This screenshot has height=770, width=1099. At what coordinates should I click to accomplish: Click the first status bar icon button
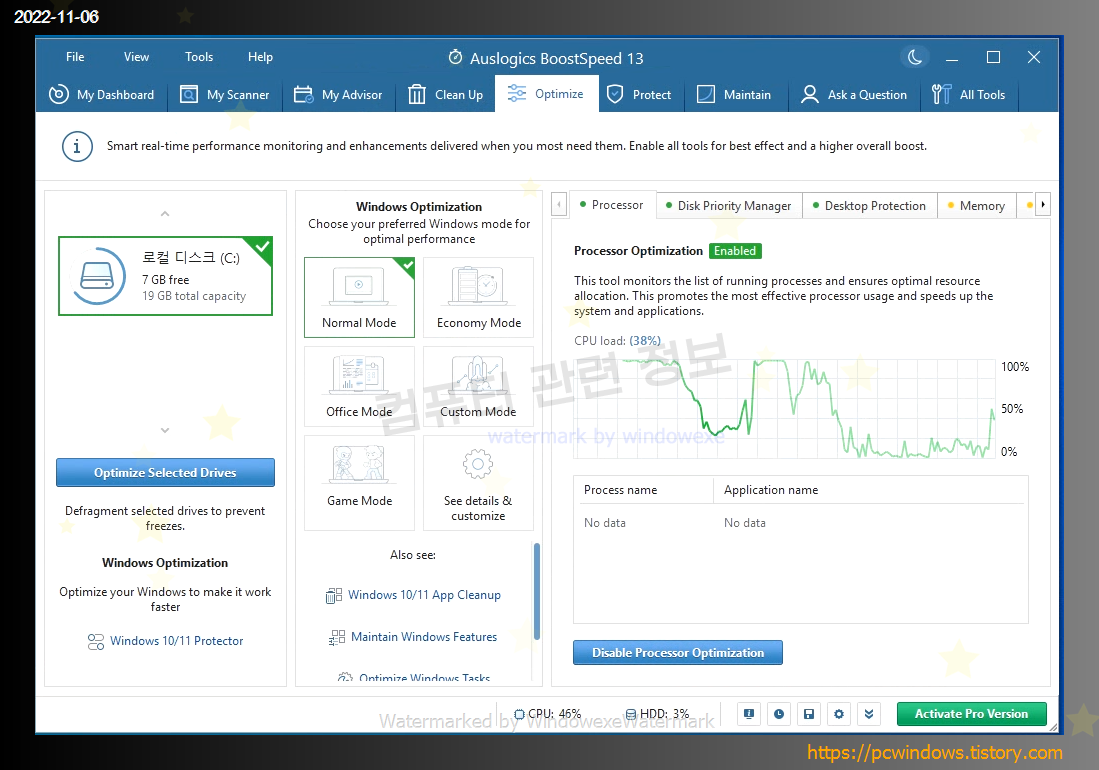pos(749,714)
